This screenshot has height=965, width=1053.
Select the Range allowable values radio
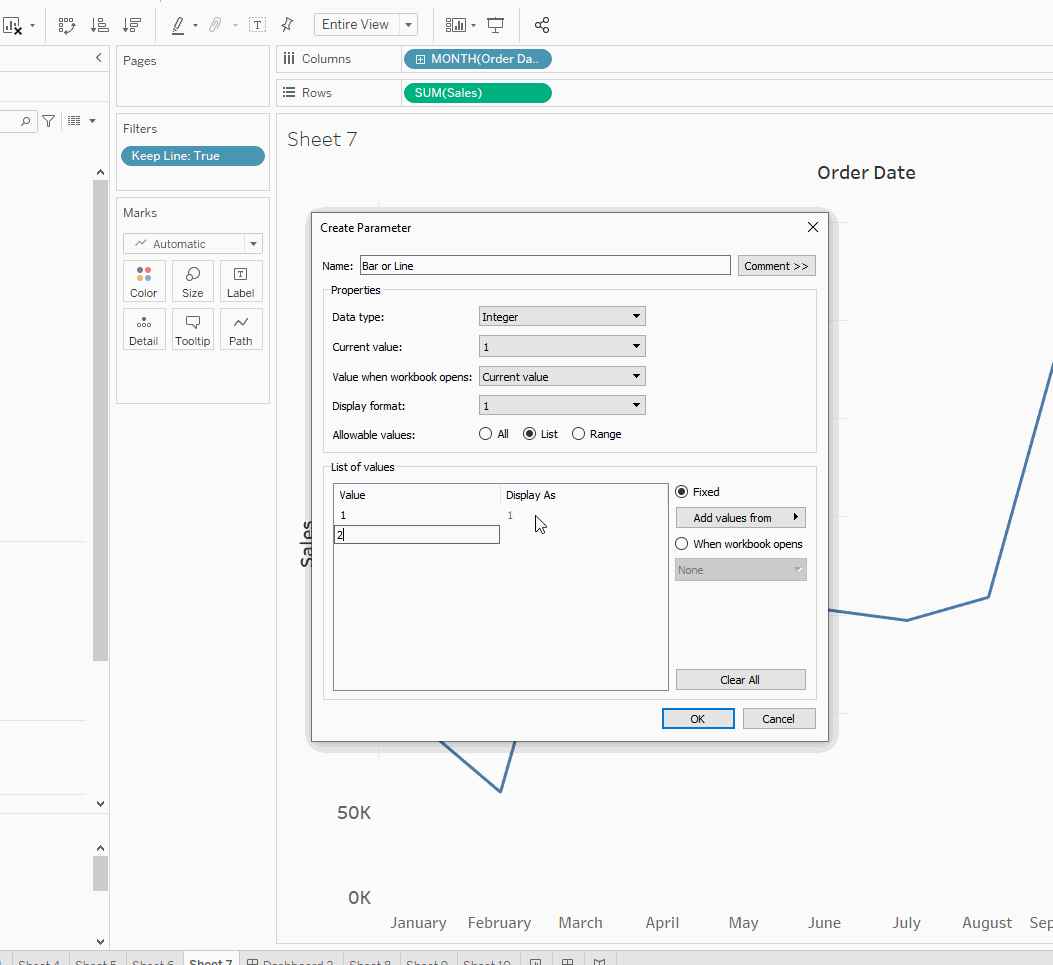click(578, 434)
